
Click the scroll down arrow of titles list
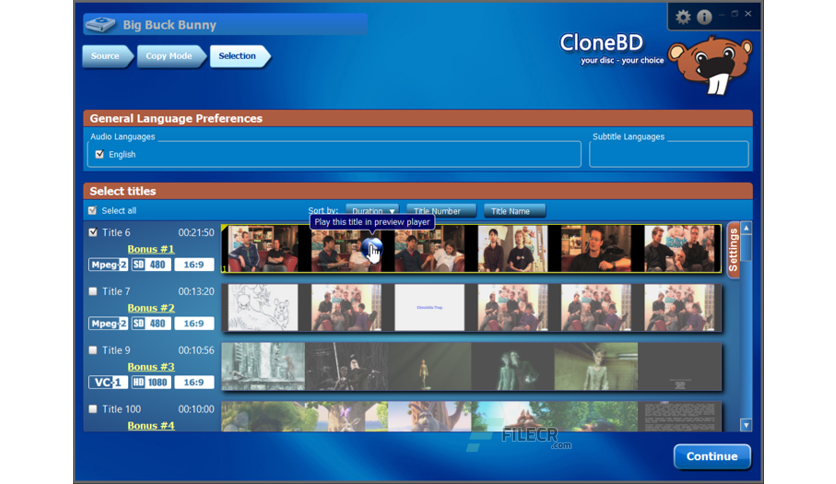coord(746,425)
